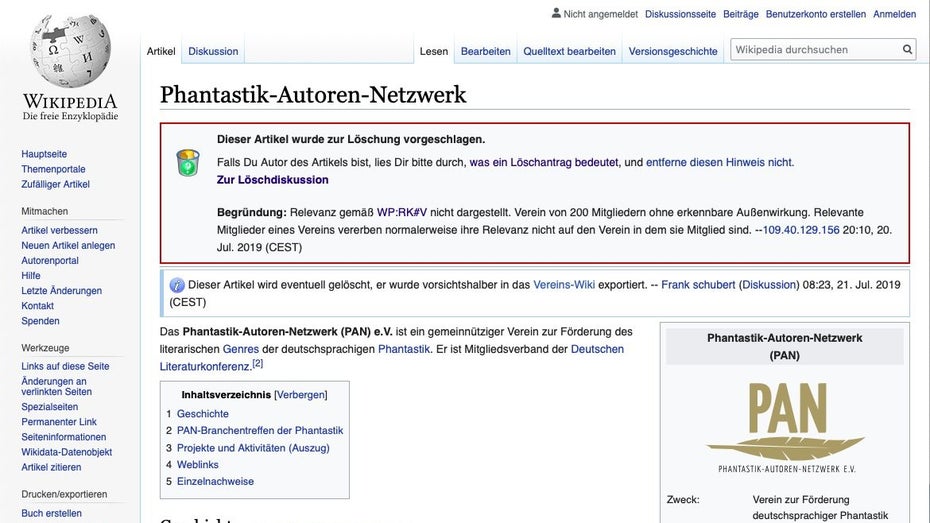This screenshot has width=930, height=523.
Task: Open Diskussion link after Frank schubert
Action: coord(769,285)
